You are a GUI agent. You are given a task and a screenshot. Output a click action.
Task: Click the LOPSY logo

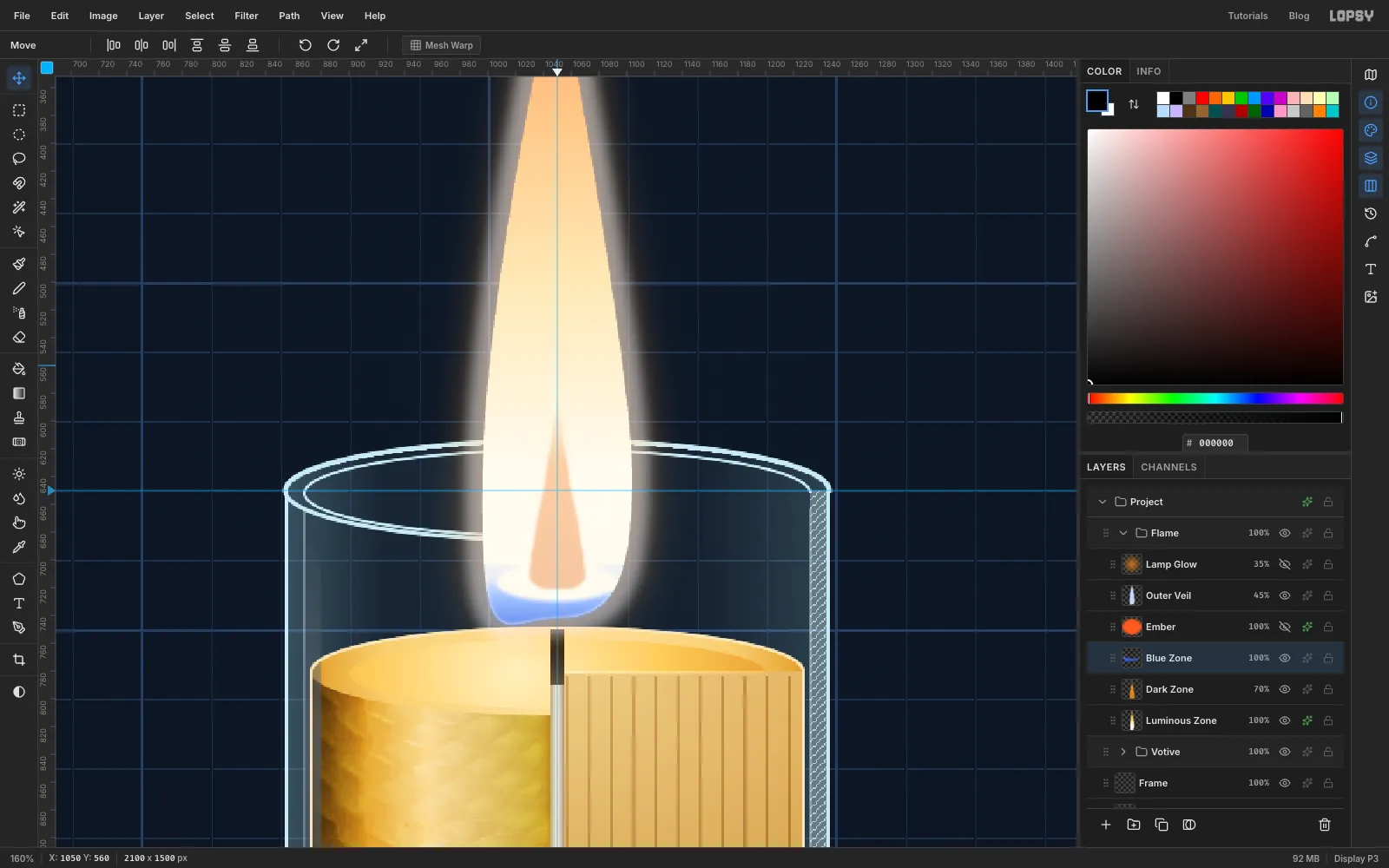click(x=1352, y=16)
